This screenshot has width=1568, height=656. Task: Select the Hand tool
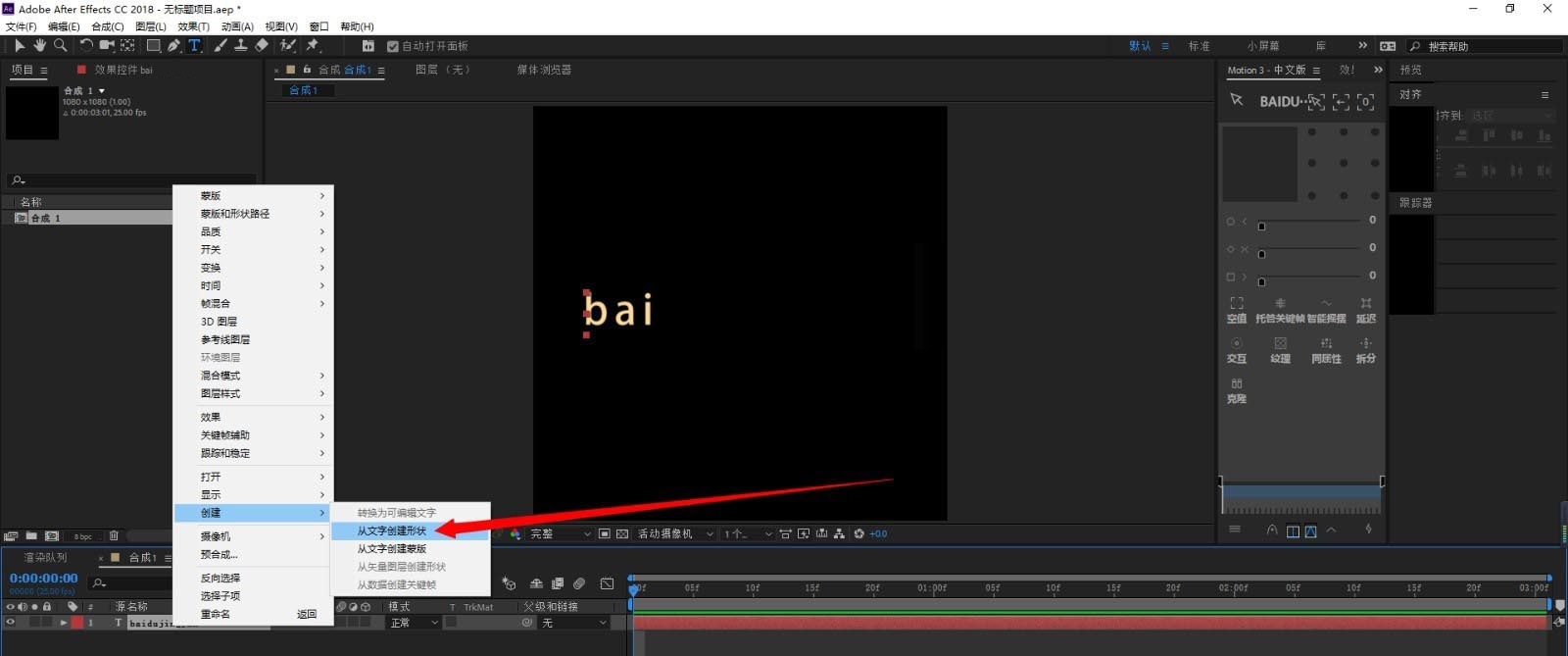tap(39, 45)
